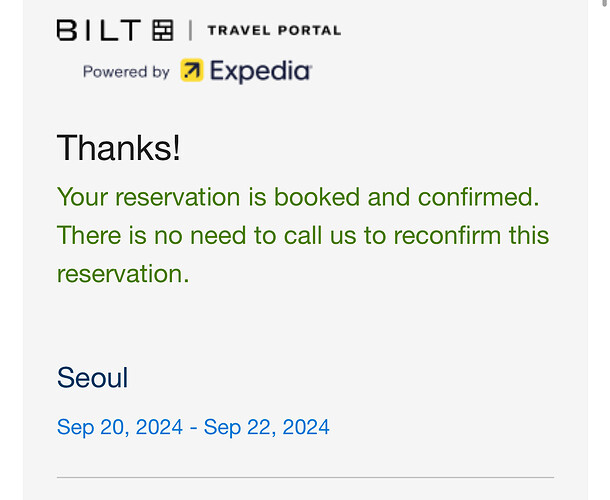The width and height of the screenshot is (610, 500).
Task: Click the "Powered by" text
Action: [126, 72]
